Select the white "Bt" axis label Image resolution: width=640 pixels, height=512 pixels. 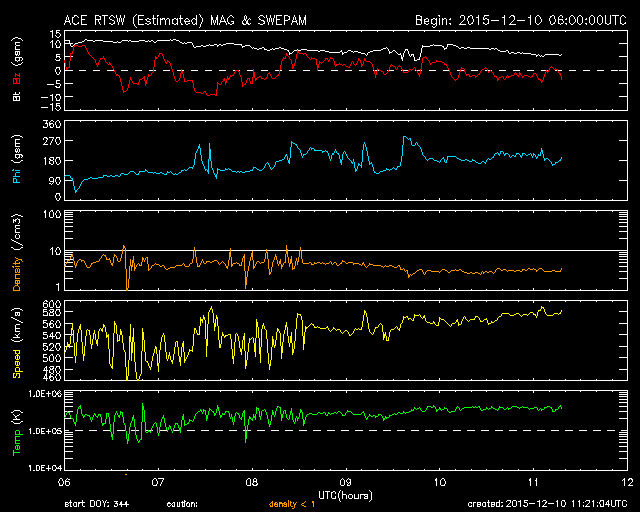point(17,96)
